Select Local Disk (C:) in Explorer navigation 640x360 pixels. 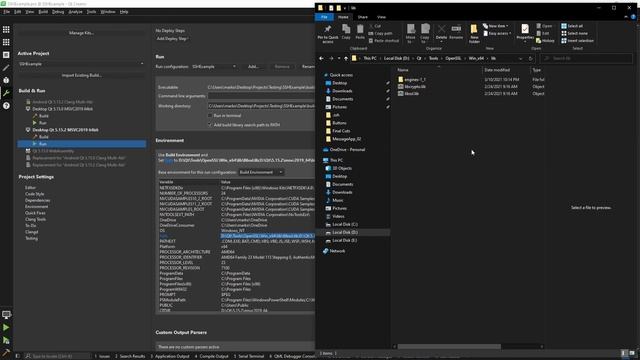point(345,224)
